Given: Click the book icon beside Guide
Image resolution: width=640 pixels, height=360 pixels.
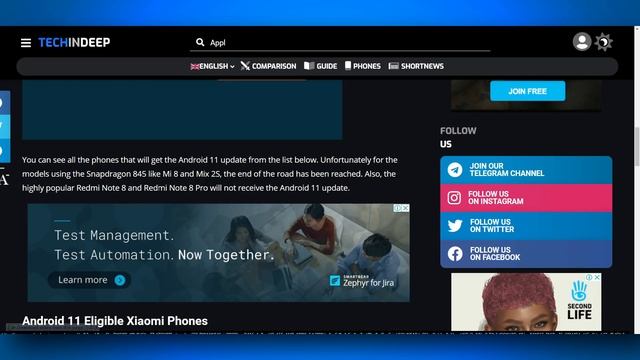Looking at the screenshot, I should (309, 66).
